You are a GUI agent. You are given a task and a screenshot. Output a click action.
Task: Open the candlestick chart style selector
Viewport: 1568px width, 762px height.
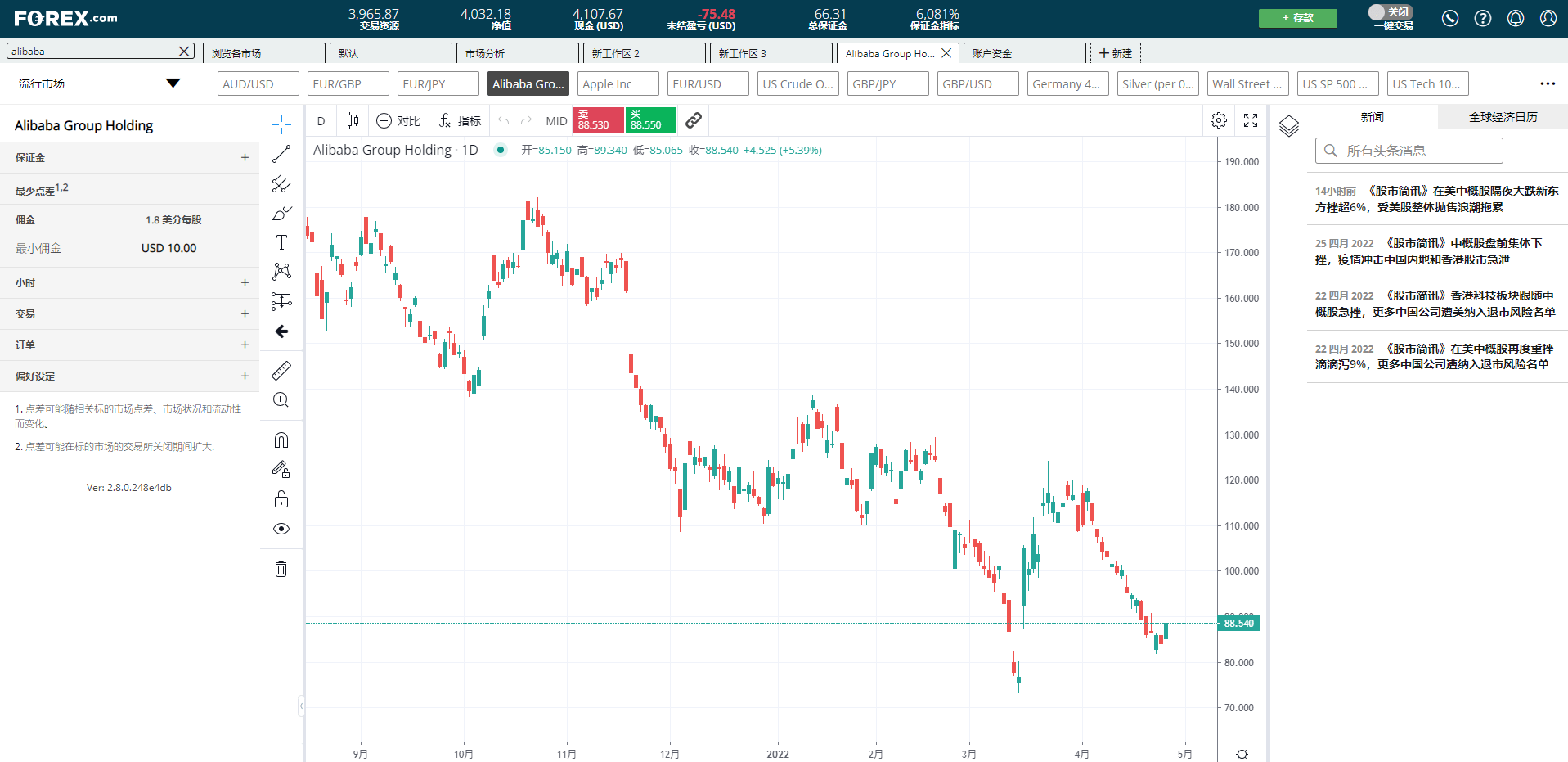[353, 121]
